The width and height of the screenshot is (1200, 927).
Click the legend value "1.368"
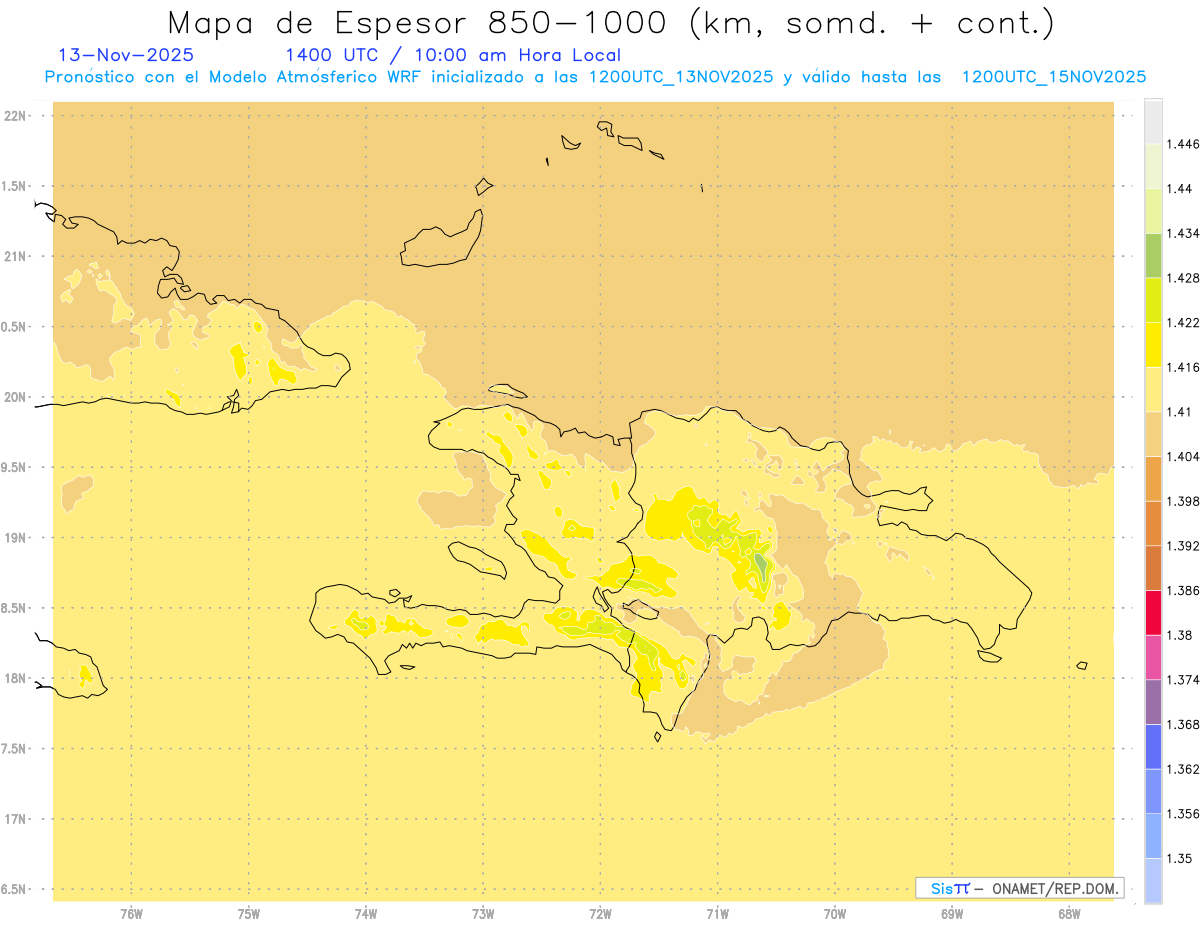[1183, 724]
